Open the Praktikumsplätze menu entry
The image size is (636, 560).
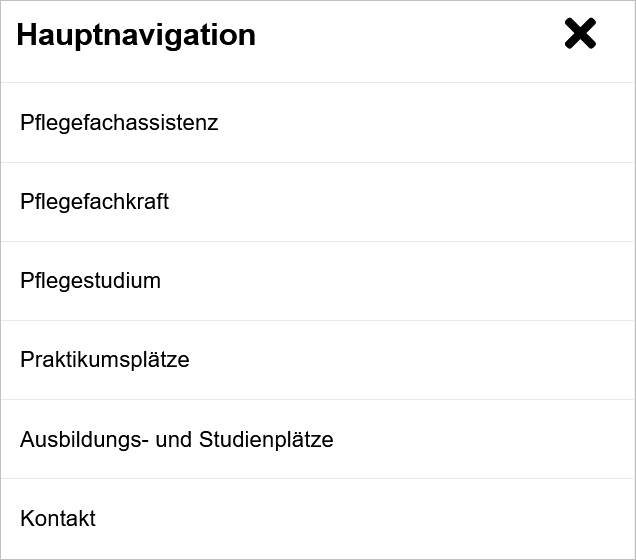(x=105, y=360)
